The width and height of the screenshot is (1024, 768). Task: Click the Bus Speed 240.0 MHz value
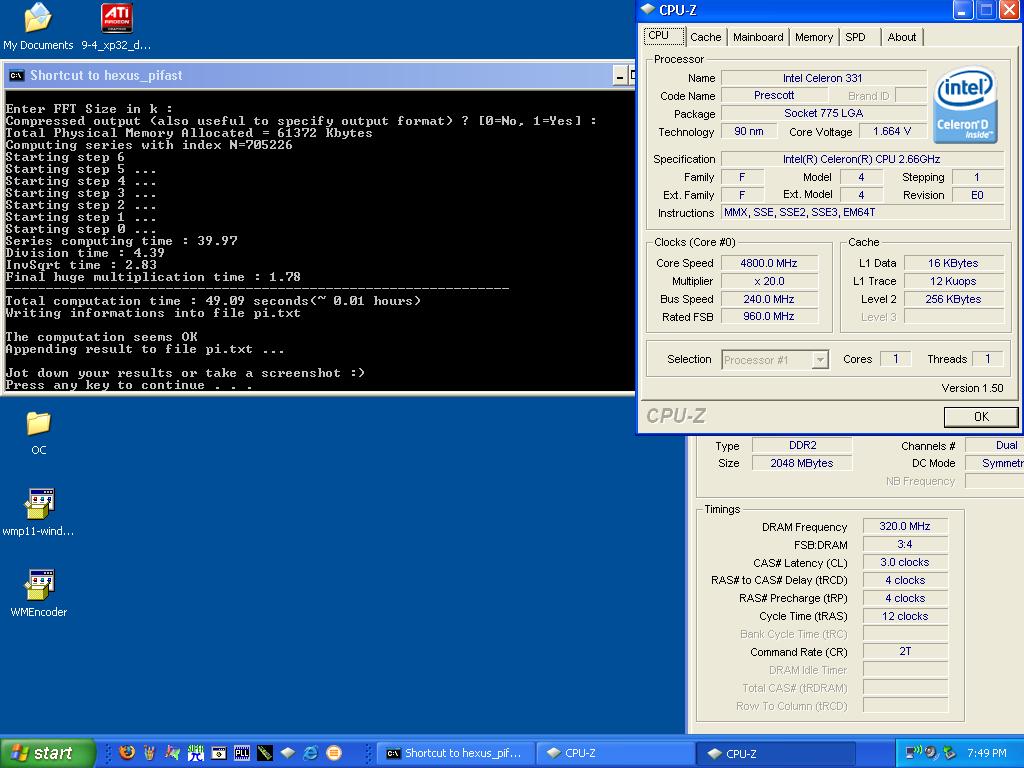[769, 299]
